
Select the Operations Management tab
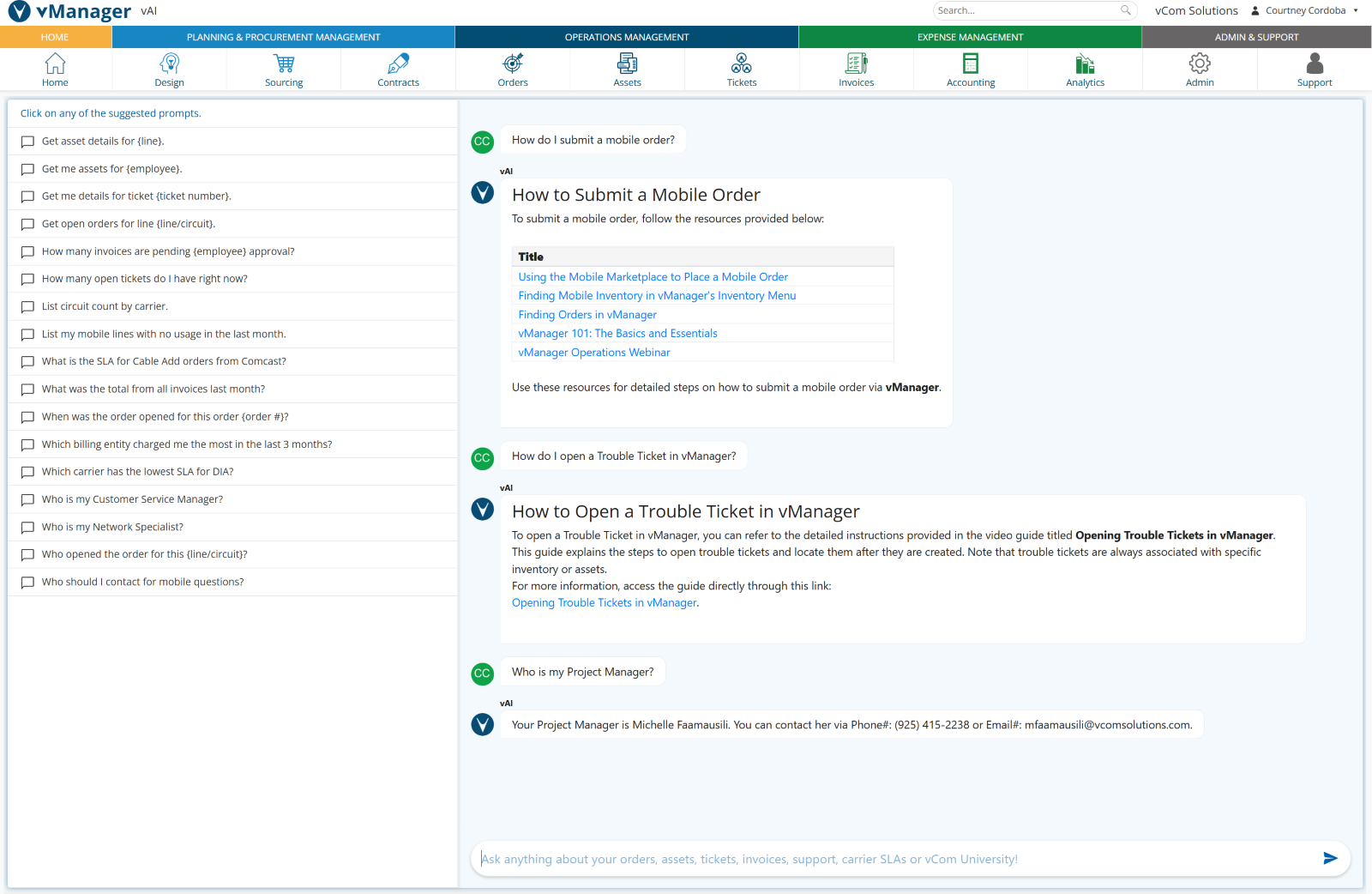[x=627, y=37]
